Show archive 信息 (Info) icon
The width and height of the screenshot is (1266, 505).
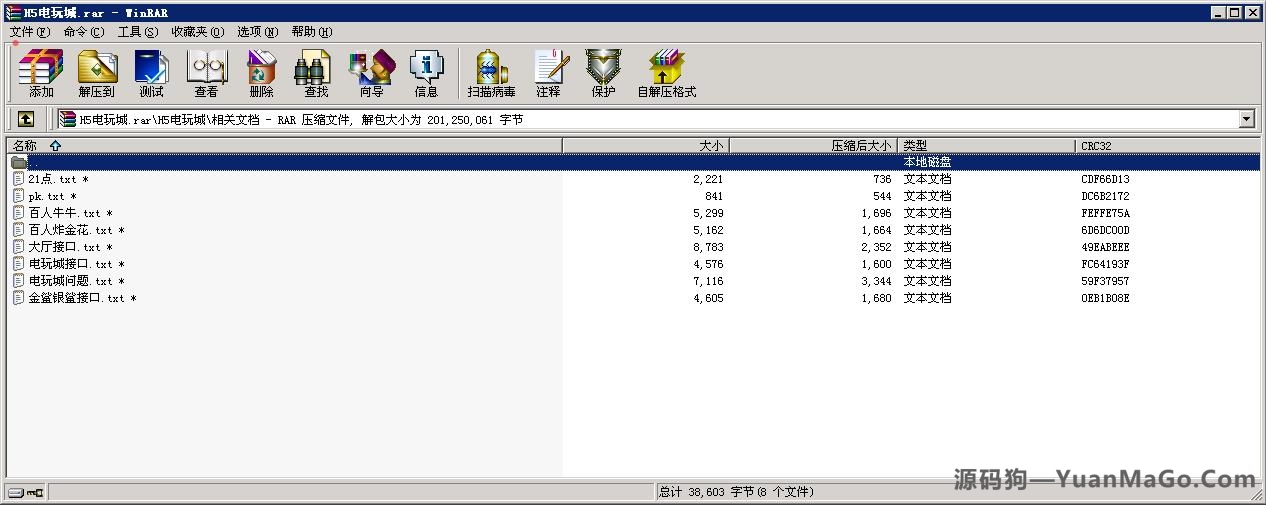[426, 74]
